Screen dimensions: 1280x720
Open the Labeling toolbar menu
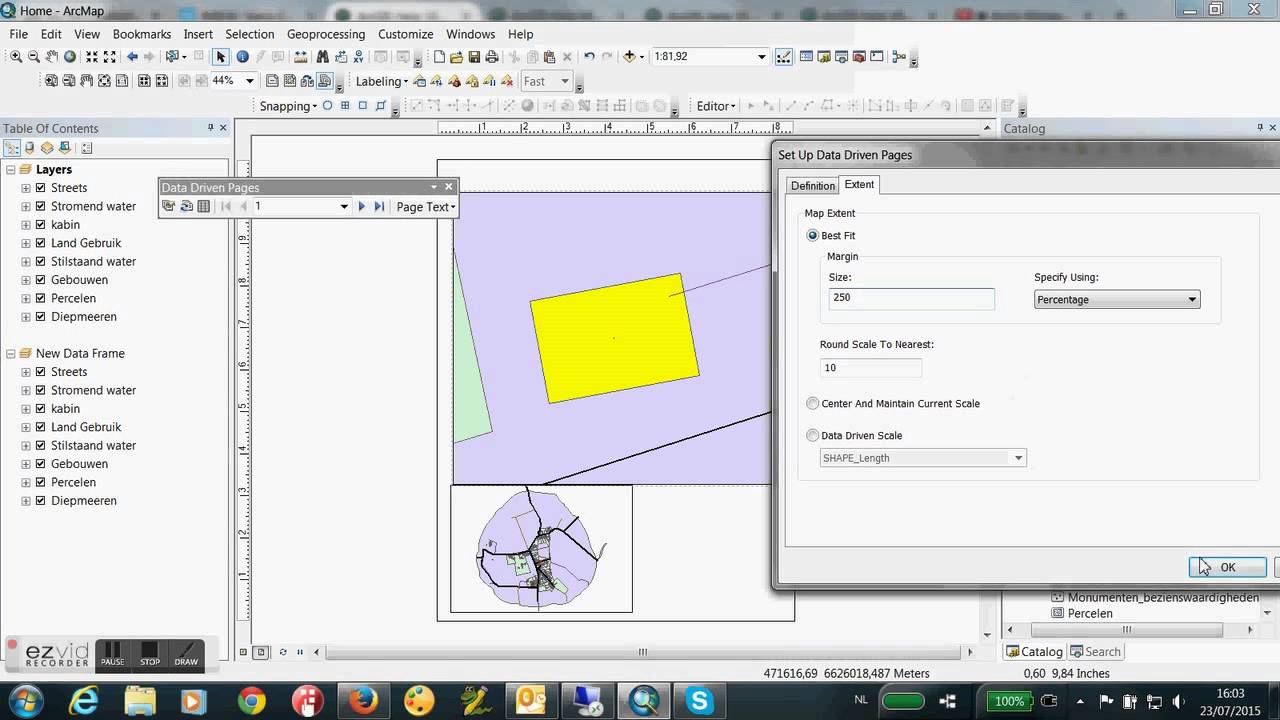tap(382, 82)
